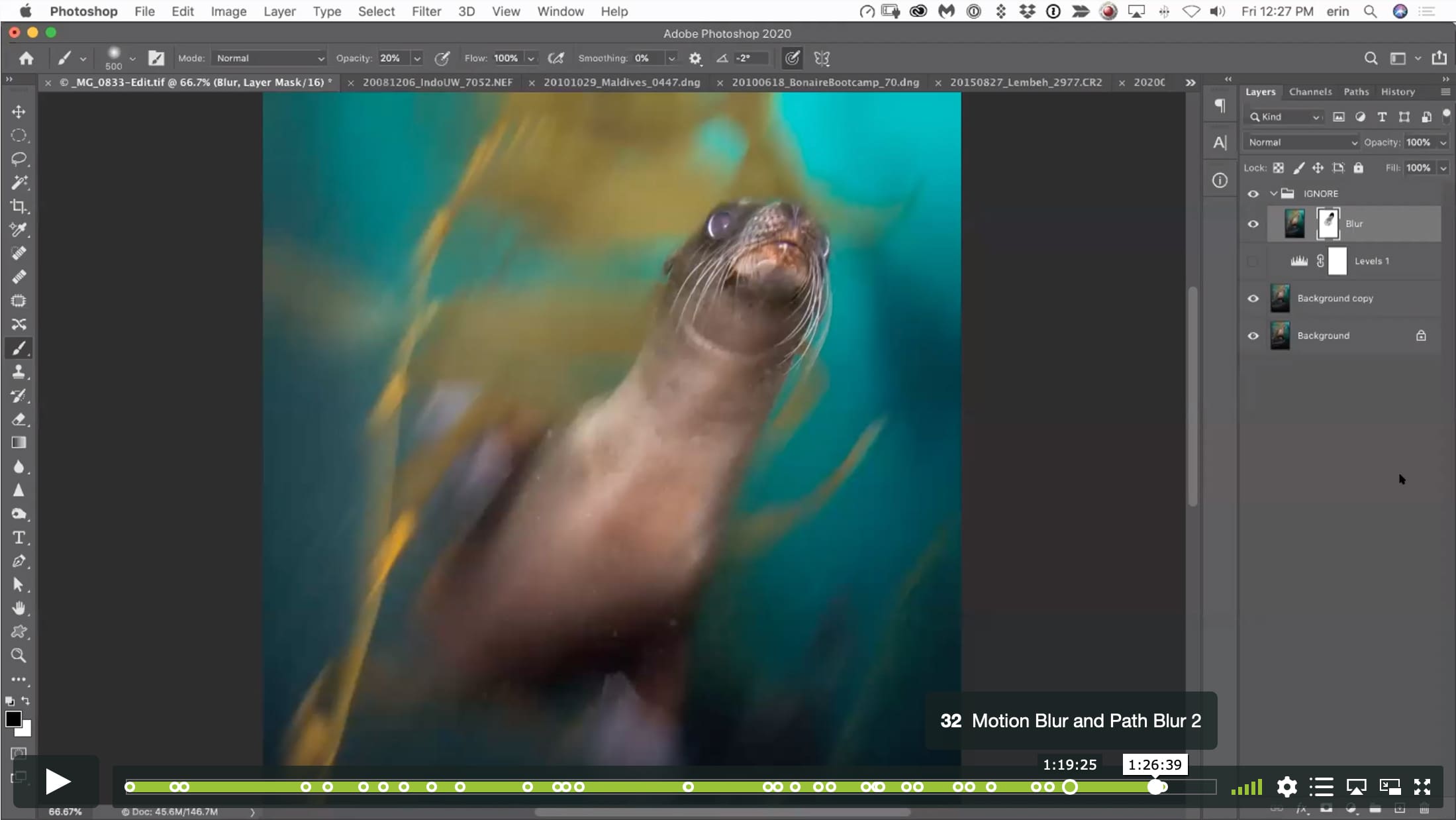Open the Filter menu
This screenshot has height=820, width=1456.
point(426,11)
